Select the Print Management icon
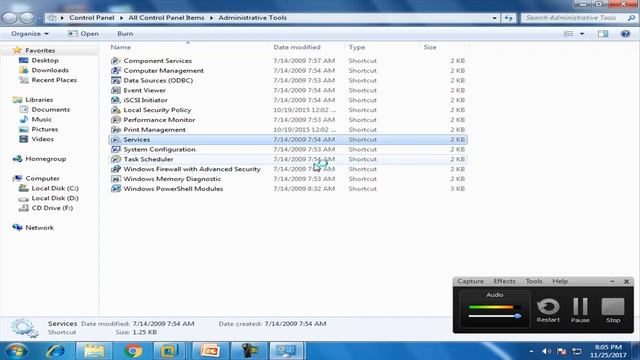The image size is (640, 360). [116, 129]
